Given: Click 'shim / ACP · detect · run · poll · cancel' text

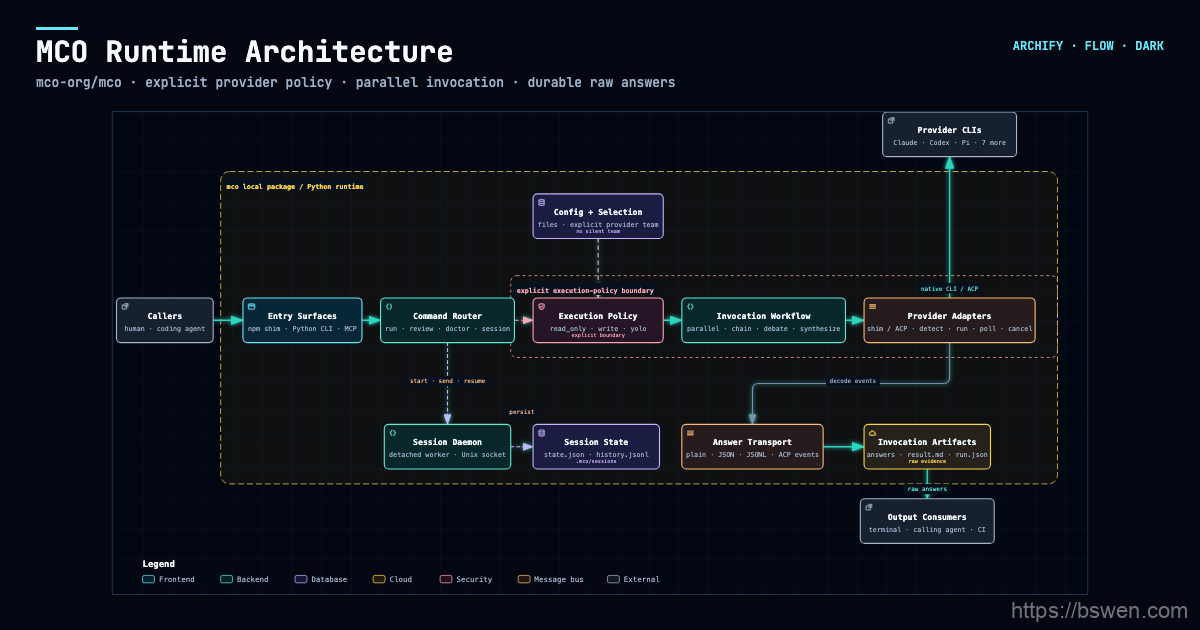Looking at the screenshot, I should coord(950,329).
